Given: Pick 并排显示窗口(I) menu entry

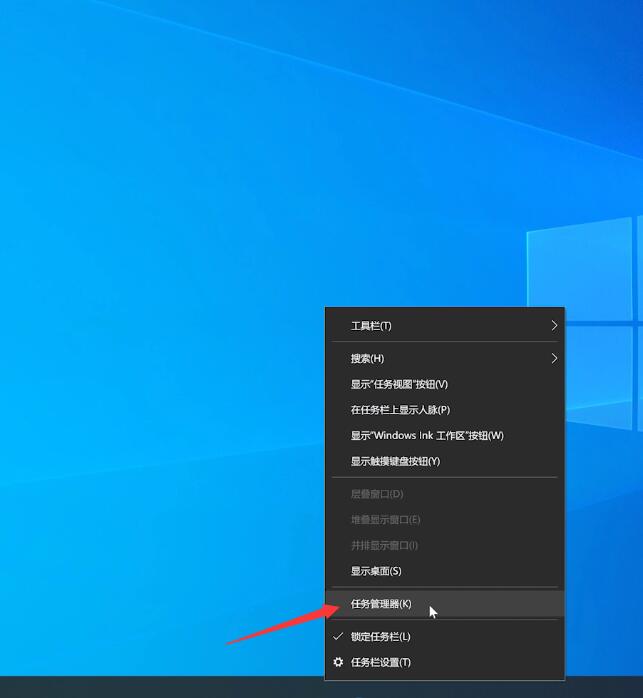Looking at the screenshot, I should tap(384, 545).
